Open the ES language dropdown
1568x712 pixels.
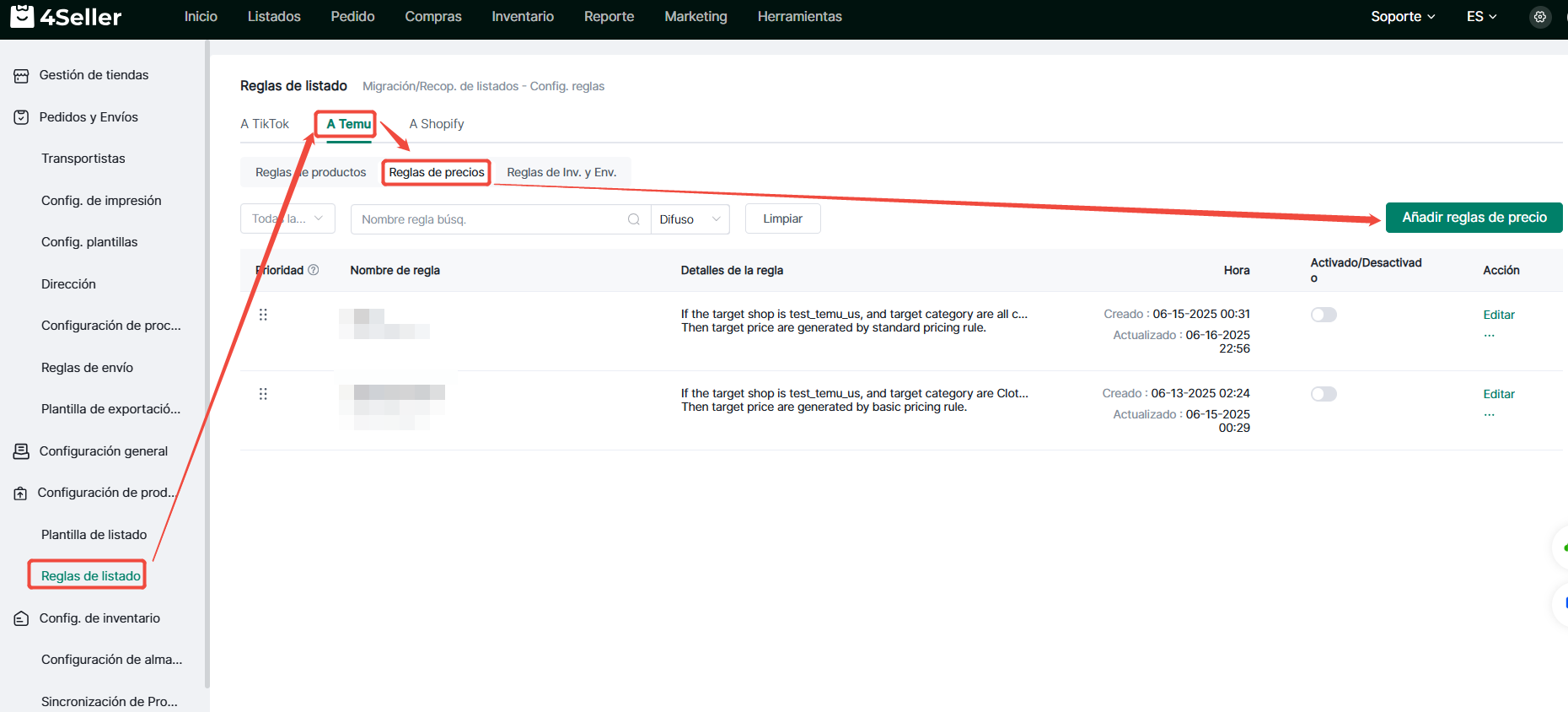click(x=1482, y=17)
